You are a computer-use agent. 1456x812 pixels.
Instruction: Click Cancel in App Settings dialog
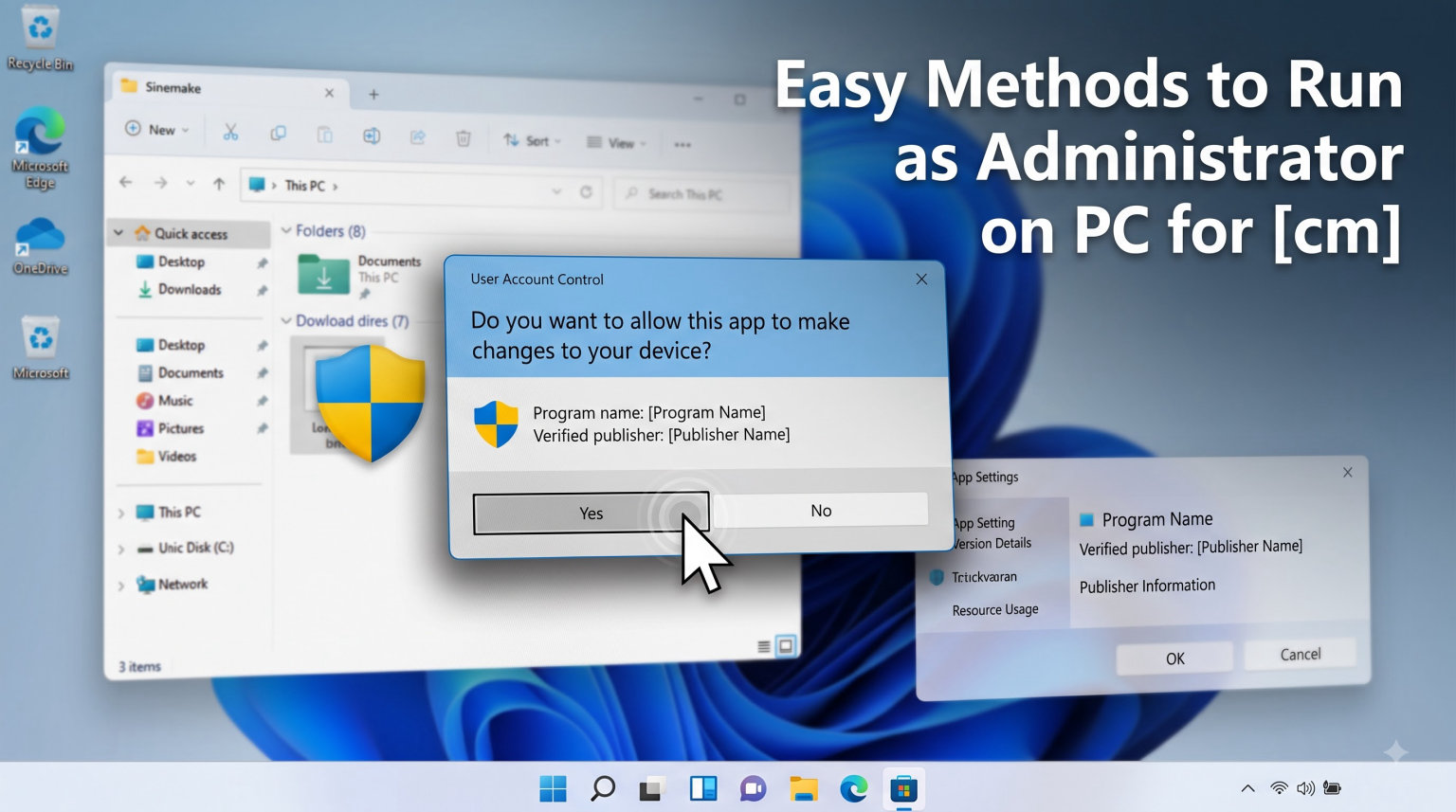coord(1300,655)
